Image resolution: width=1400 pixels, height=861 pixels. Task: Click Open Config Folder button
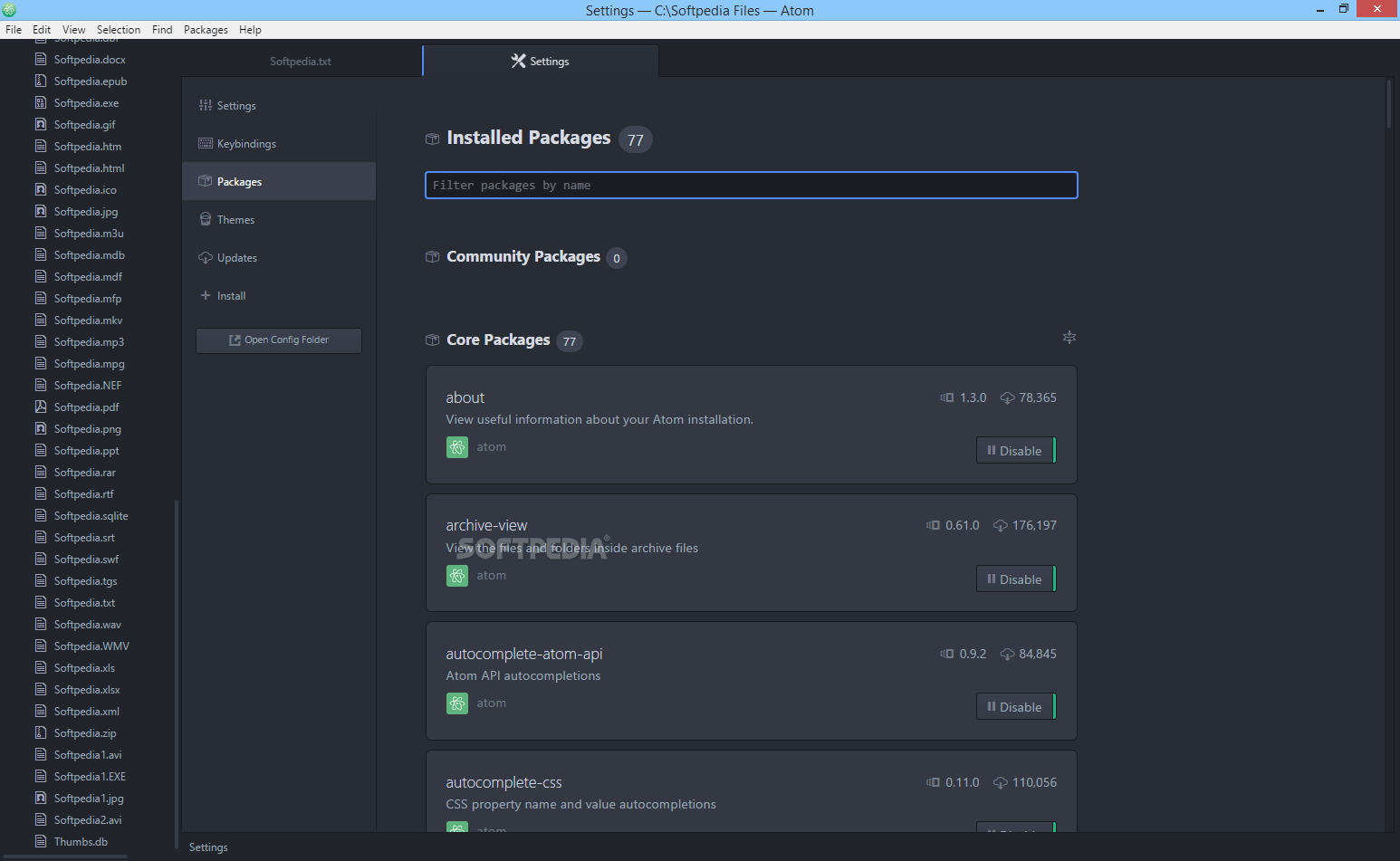click(279, 340)
